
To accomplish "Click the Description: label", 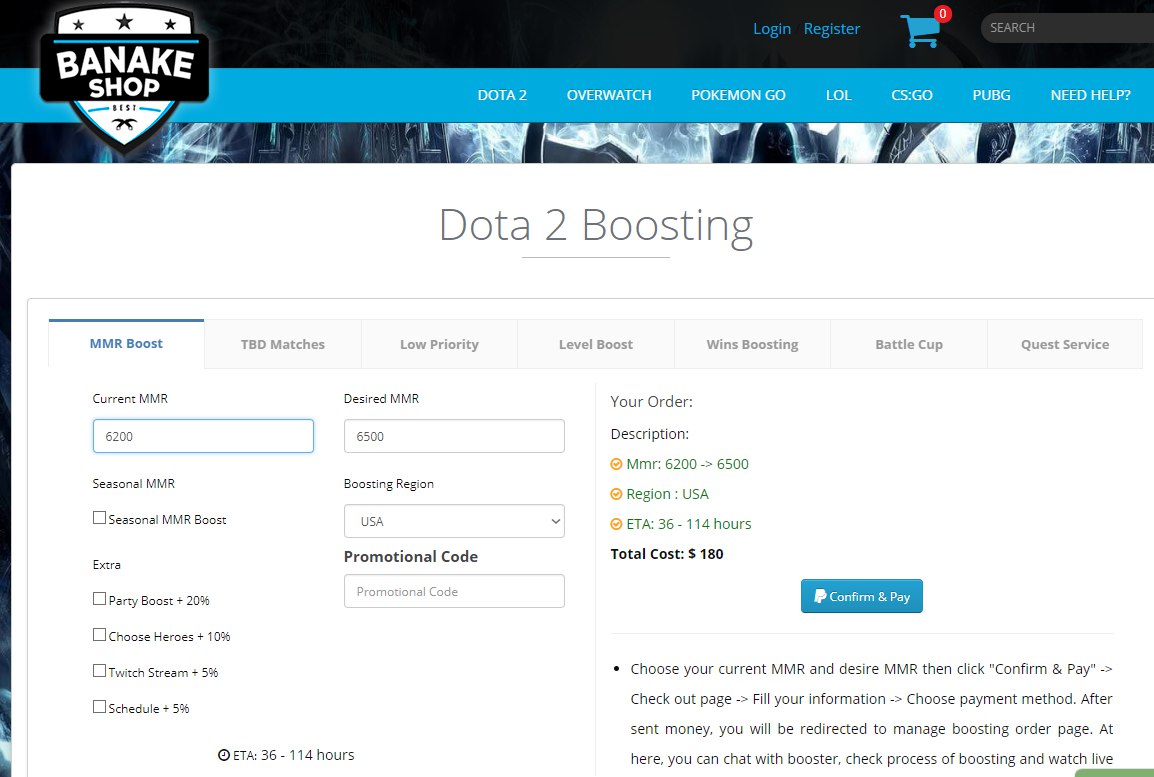I will [650, 434].
